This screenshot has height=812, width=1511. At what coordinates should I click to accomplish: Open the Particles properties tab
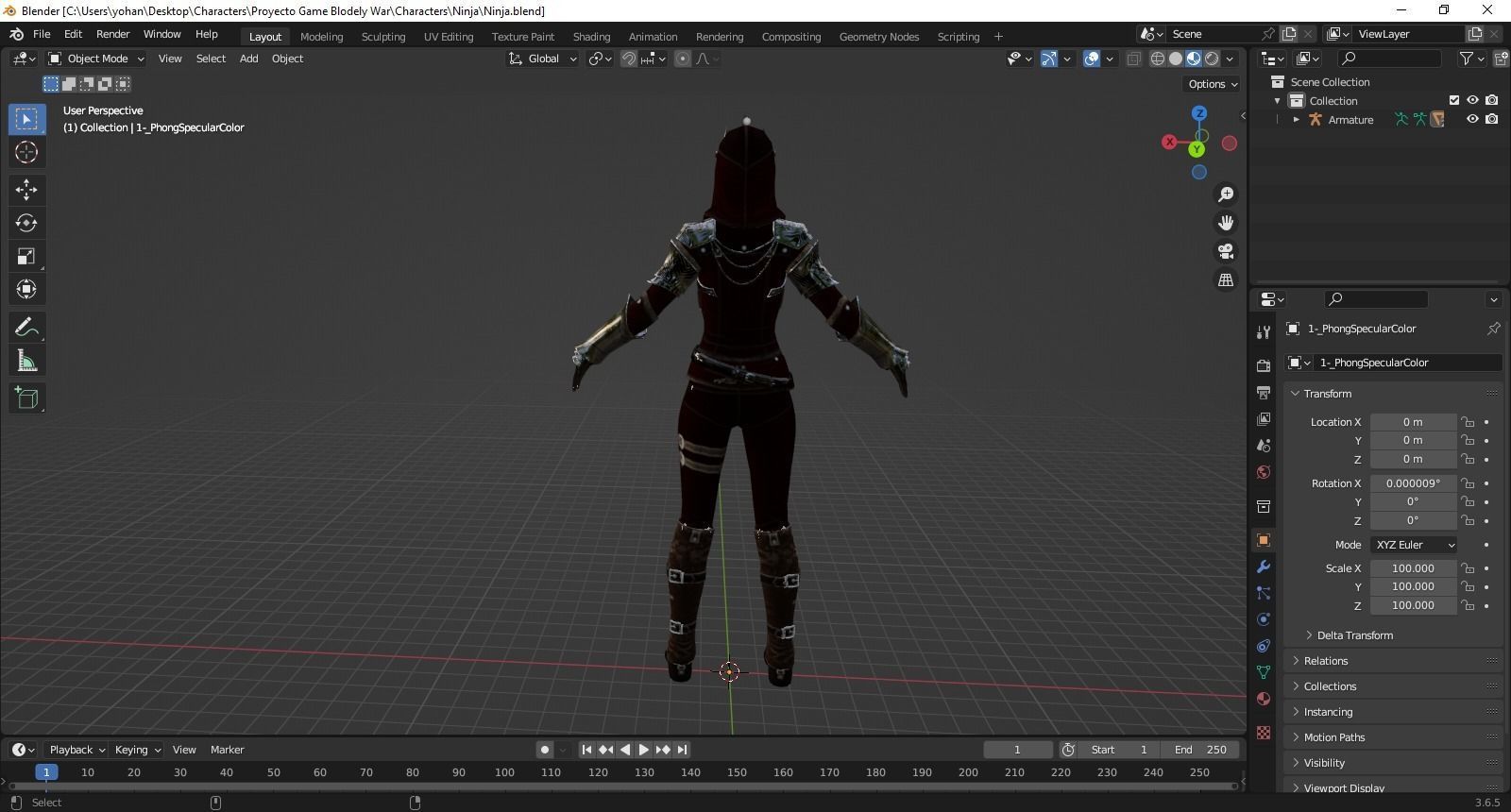(x=1264, y=593)
